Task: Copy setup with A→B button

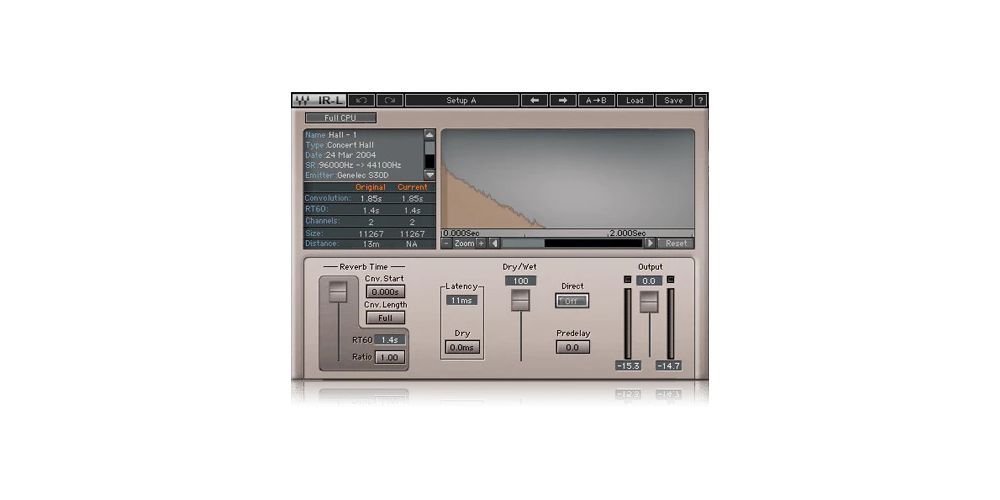Action: [x=596, y=101]
